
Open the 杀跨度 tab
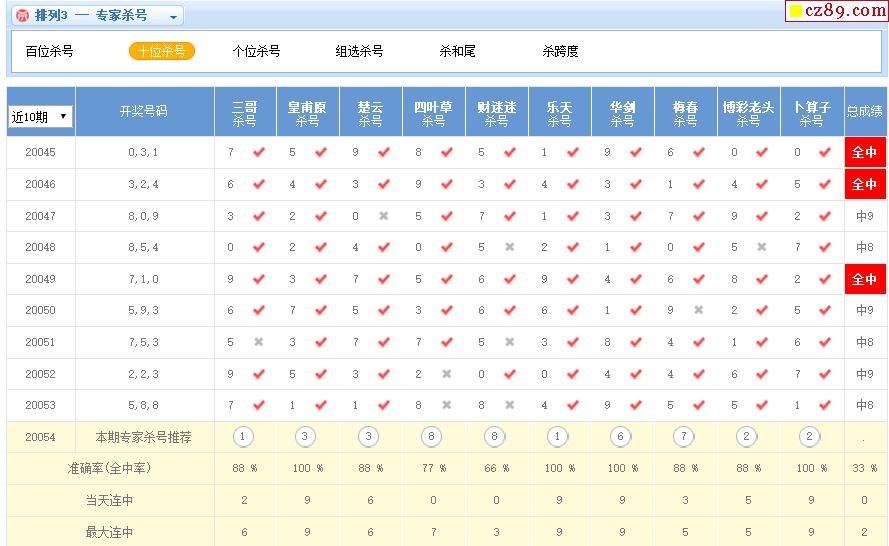coord(560,51)
